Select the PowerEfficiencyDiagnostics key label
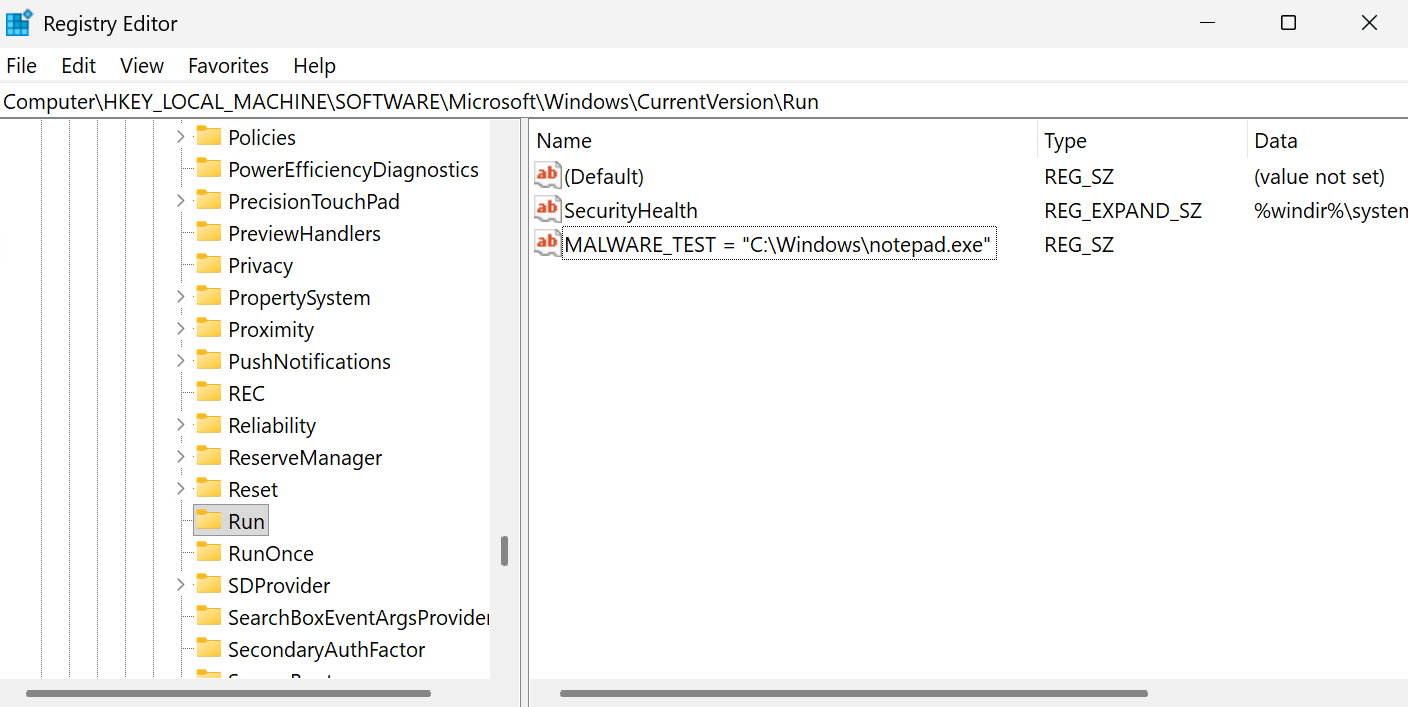Image resolution: width=1408 pixels, height=707 pixels. coord(353,170)
